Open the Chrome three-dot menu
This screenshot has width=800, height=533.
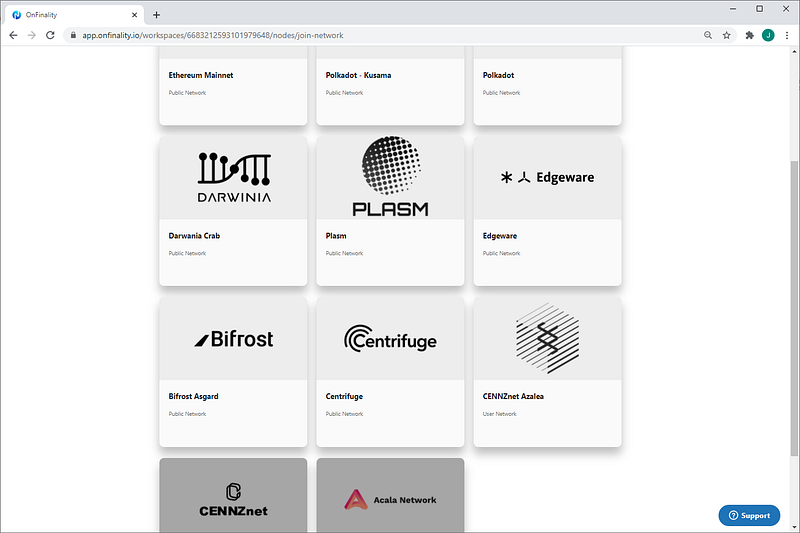(x=787, y=35)
